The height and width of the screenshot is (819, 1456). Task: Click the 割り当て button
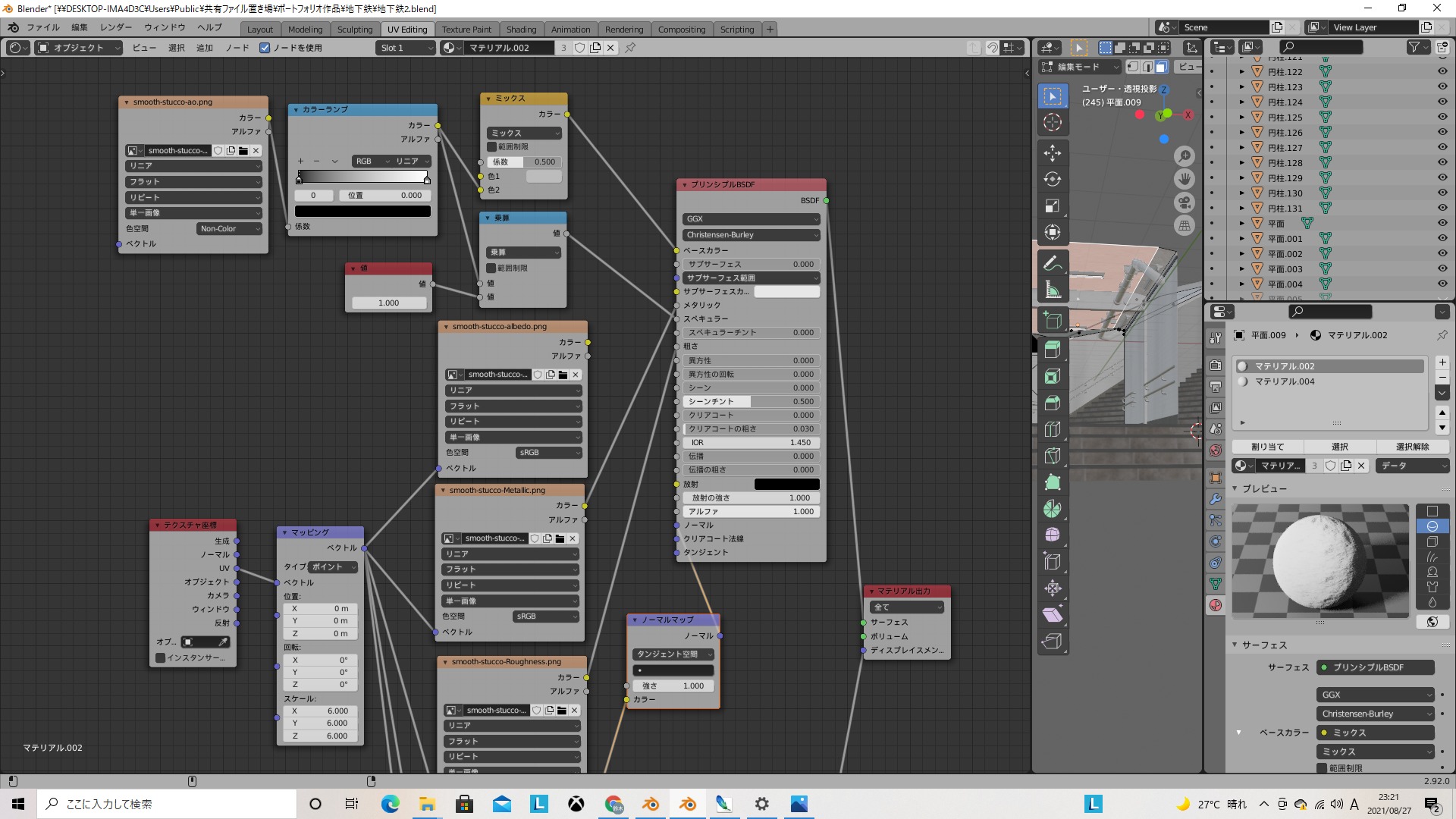1267,447
